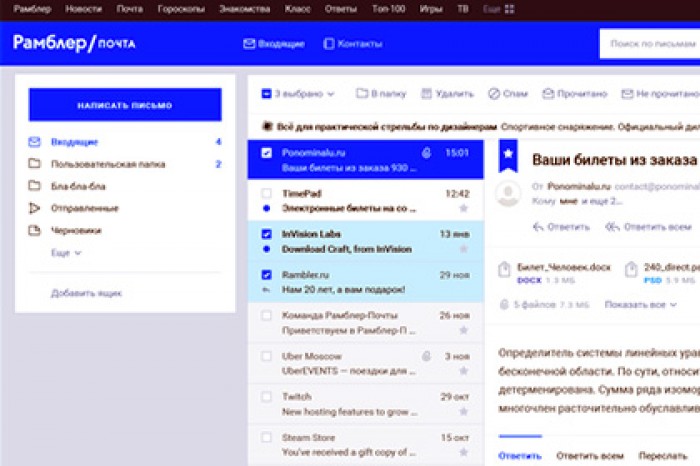Viewport: 700px width, 466px height.
Task: Expand Показать все attachments
Action: [641, 304]
